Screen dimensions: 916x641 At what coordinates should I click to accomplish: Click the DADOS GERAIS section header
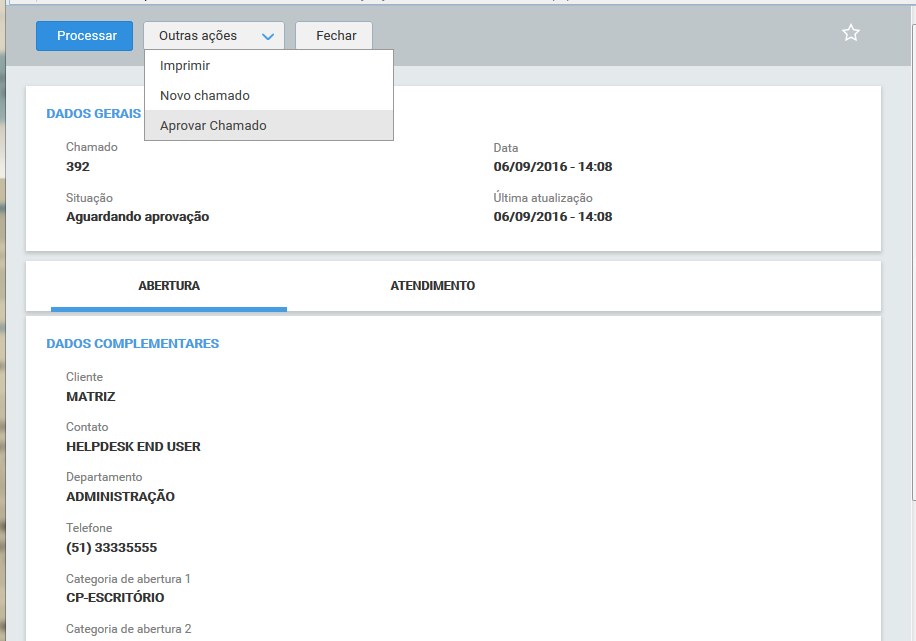(93, 113)
